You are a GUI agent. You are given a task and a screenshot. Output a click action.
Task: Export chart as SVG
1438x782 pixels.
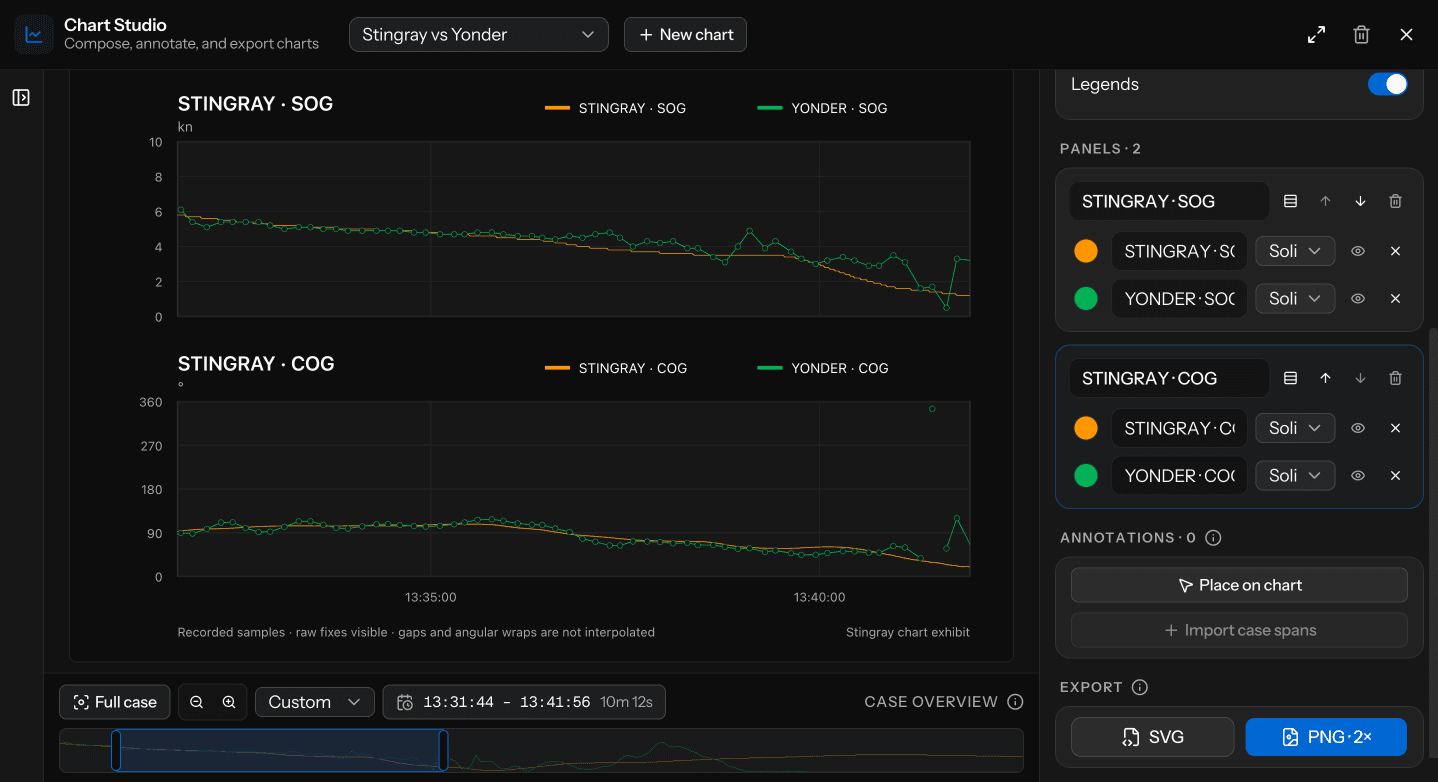pyautogui.click(x=1153, y=737)
